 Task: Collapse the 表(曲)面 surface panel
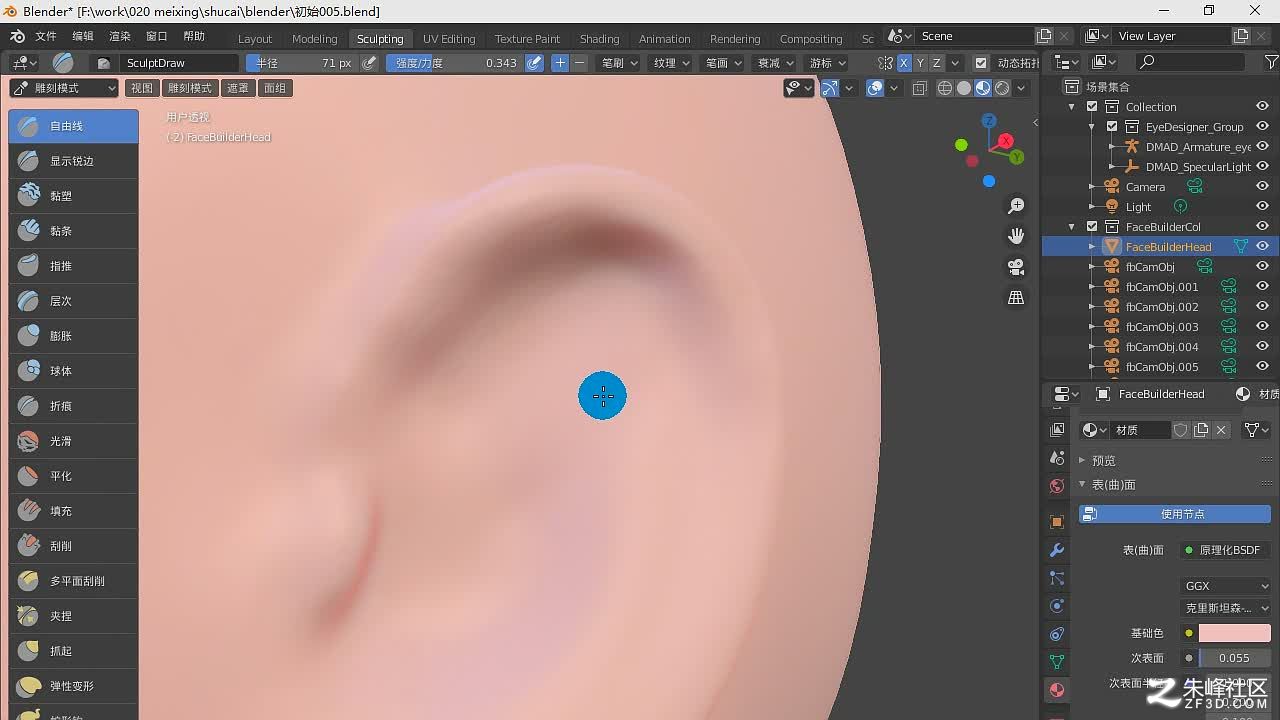(x=1082, y=485)
